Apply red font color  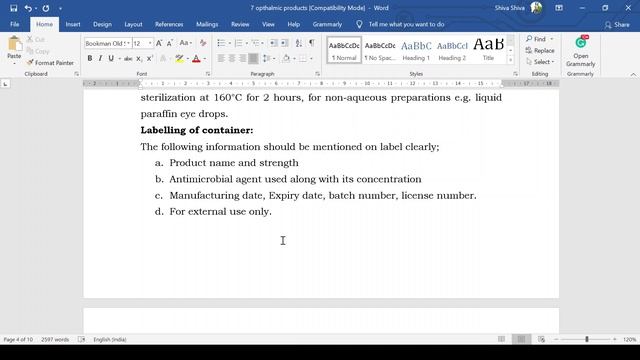click(x=196, y=59)
